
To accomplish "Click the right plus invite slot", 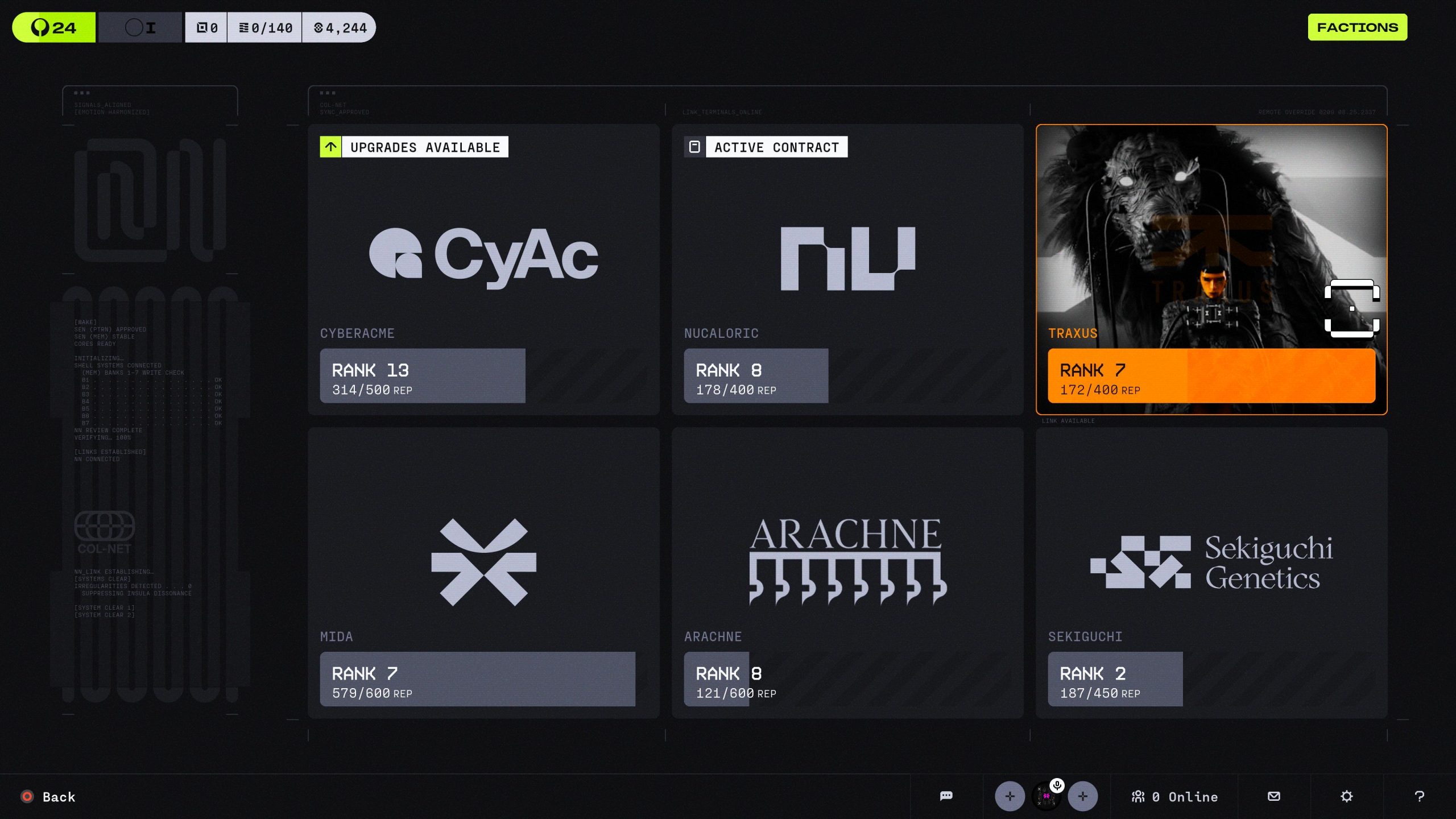I will 1084,796.
